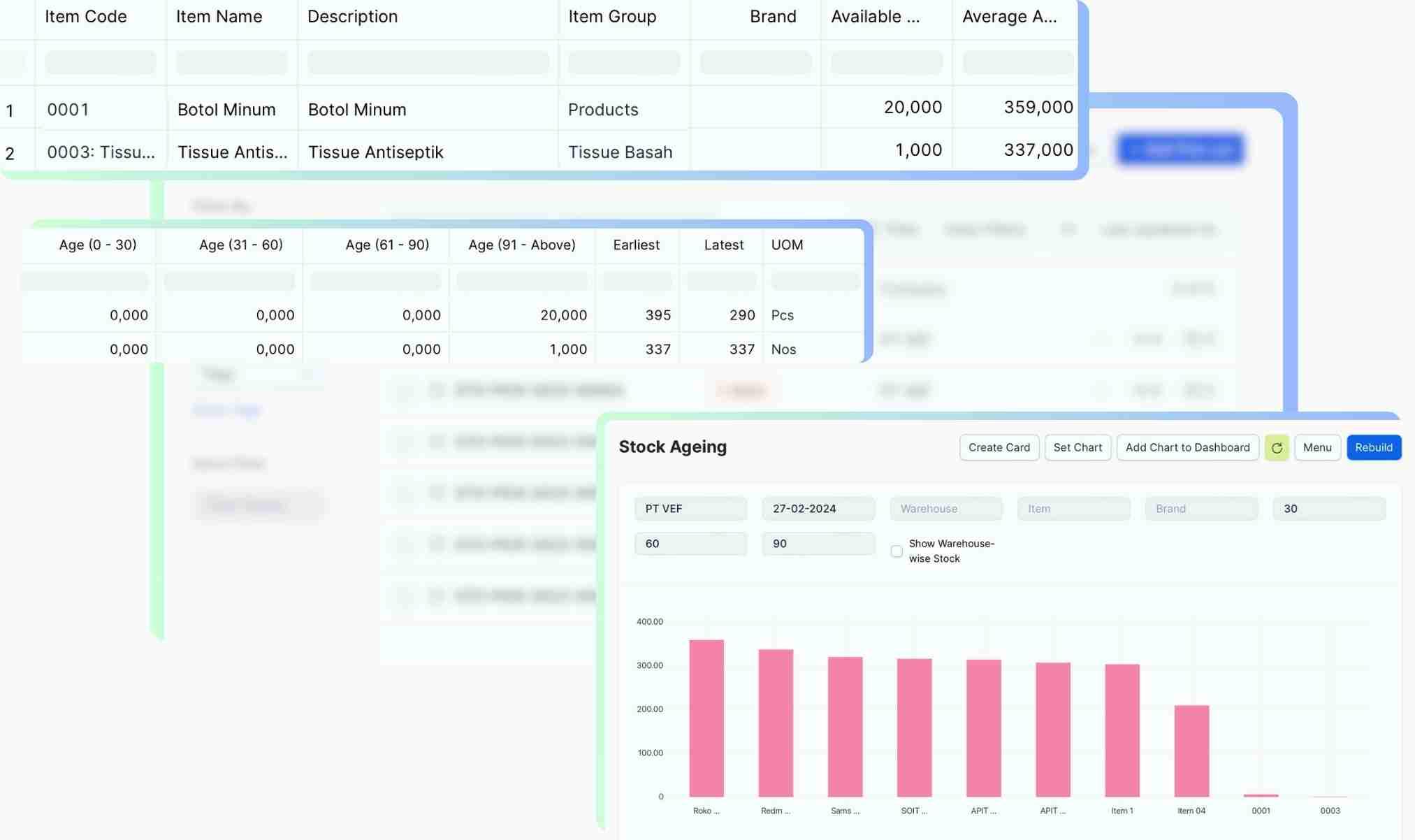Toggle Show Warehouse-wise Stock checkbox
Viewport: 1415px width, 840px height.
[x=897, y=551]
